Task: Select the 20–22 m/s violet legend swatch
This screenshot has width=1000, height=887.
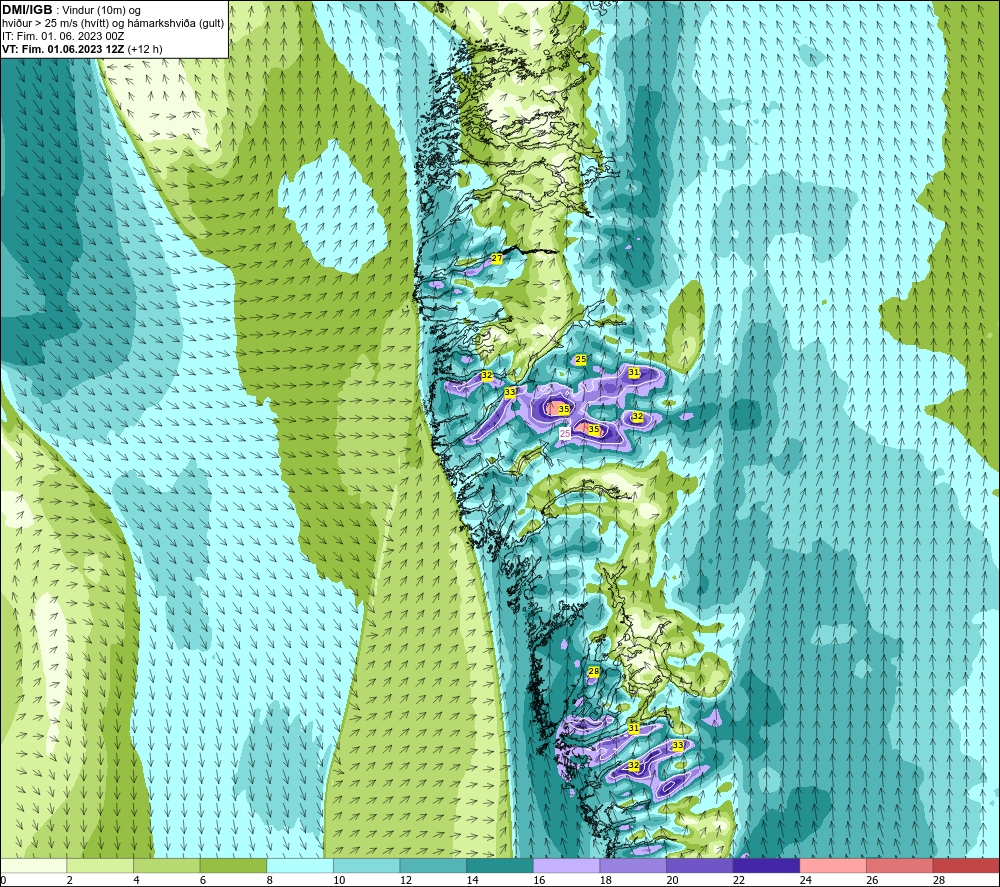Action: pyautogui.click(x=700, y=865)
